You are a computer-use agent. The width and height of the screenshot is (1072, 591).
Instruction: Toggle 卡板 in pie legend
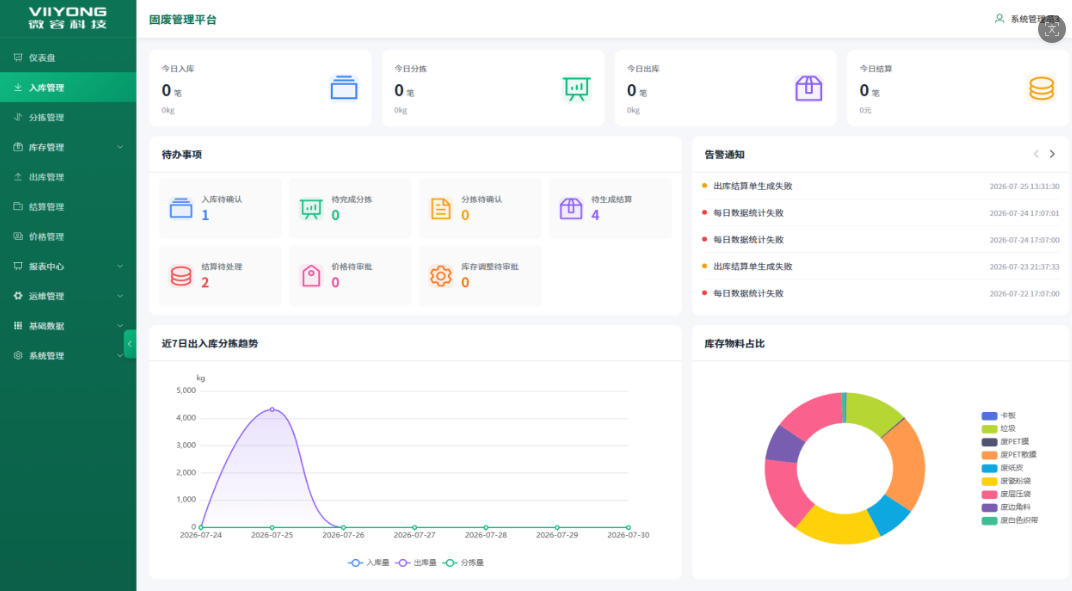[x=998, y=415]
